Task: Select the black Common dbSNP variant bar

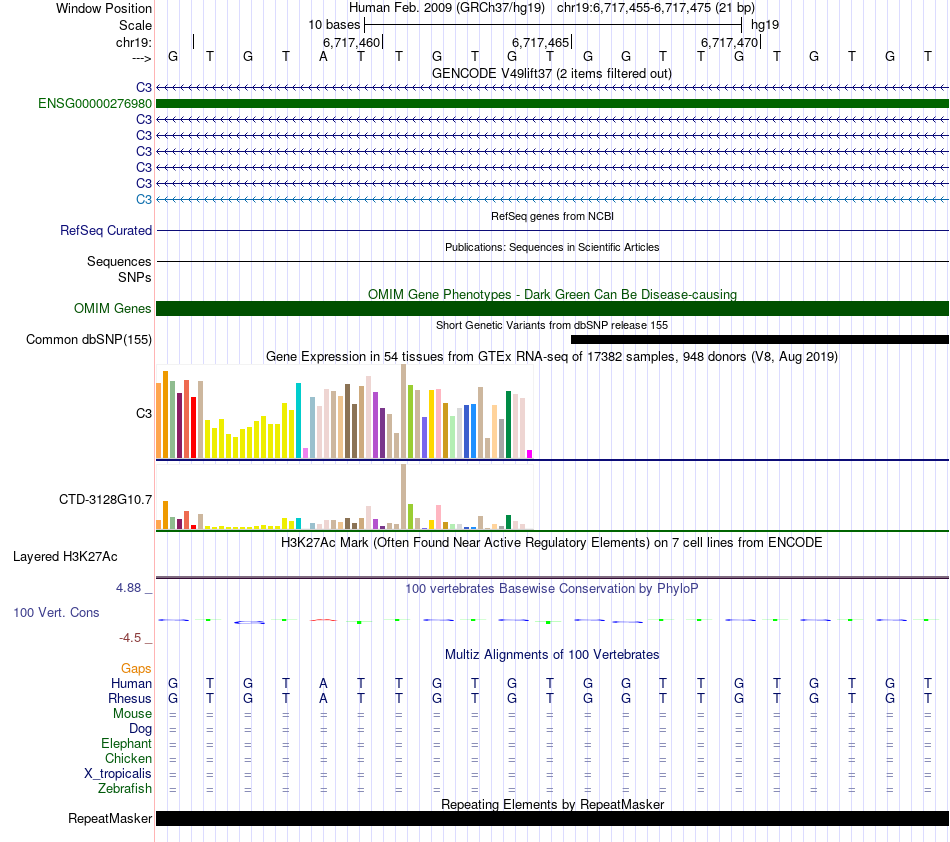Action: [x=759, y=340]
